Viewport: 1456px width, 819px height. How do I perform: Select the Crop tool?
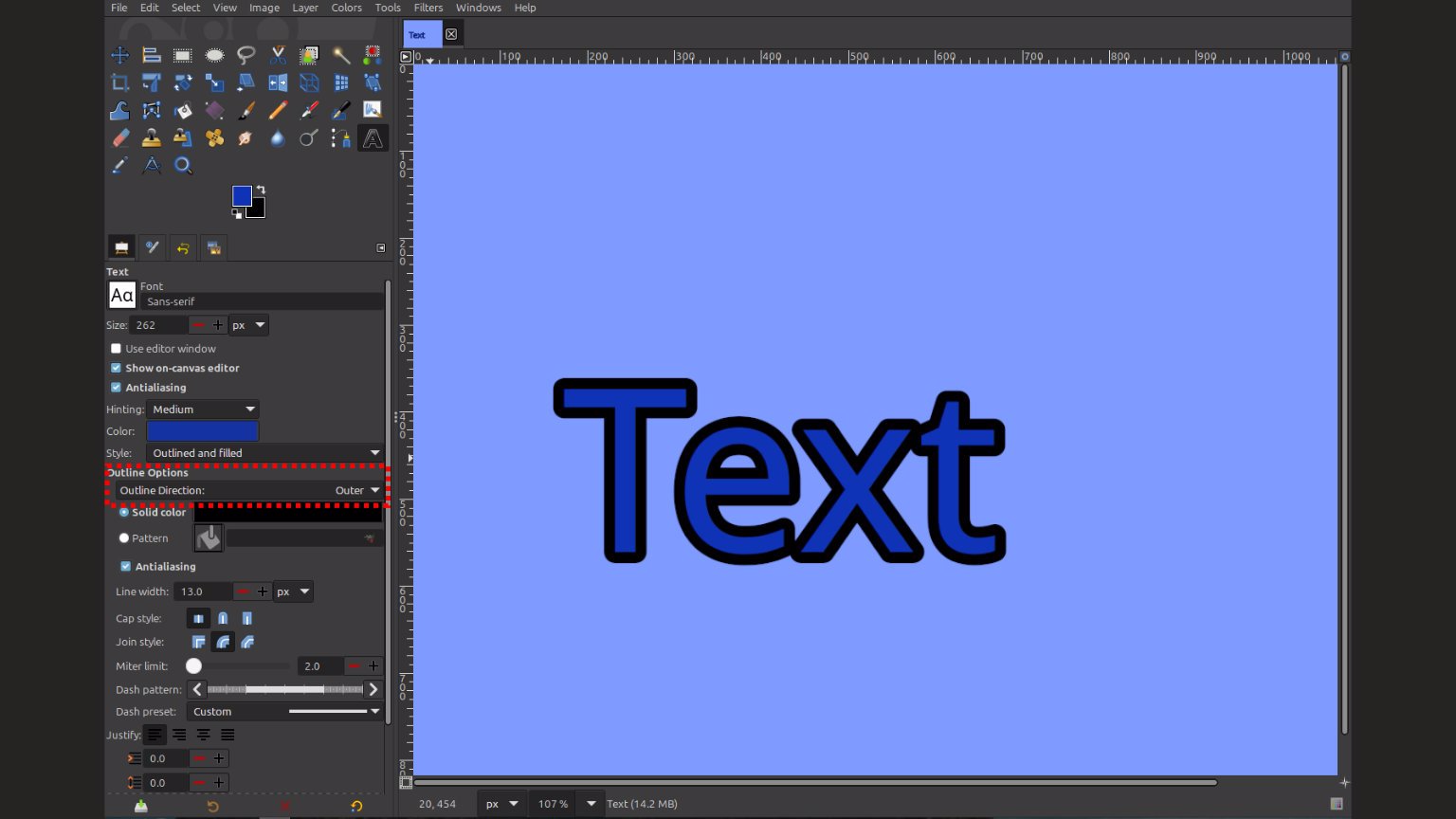[120, 83]
